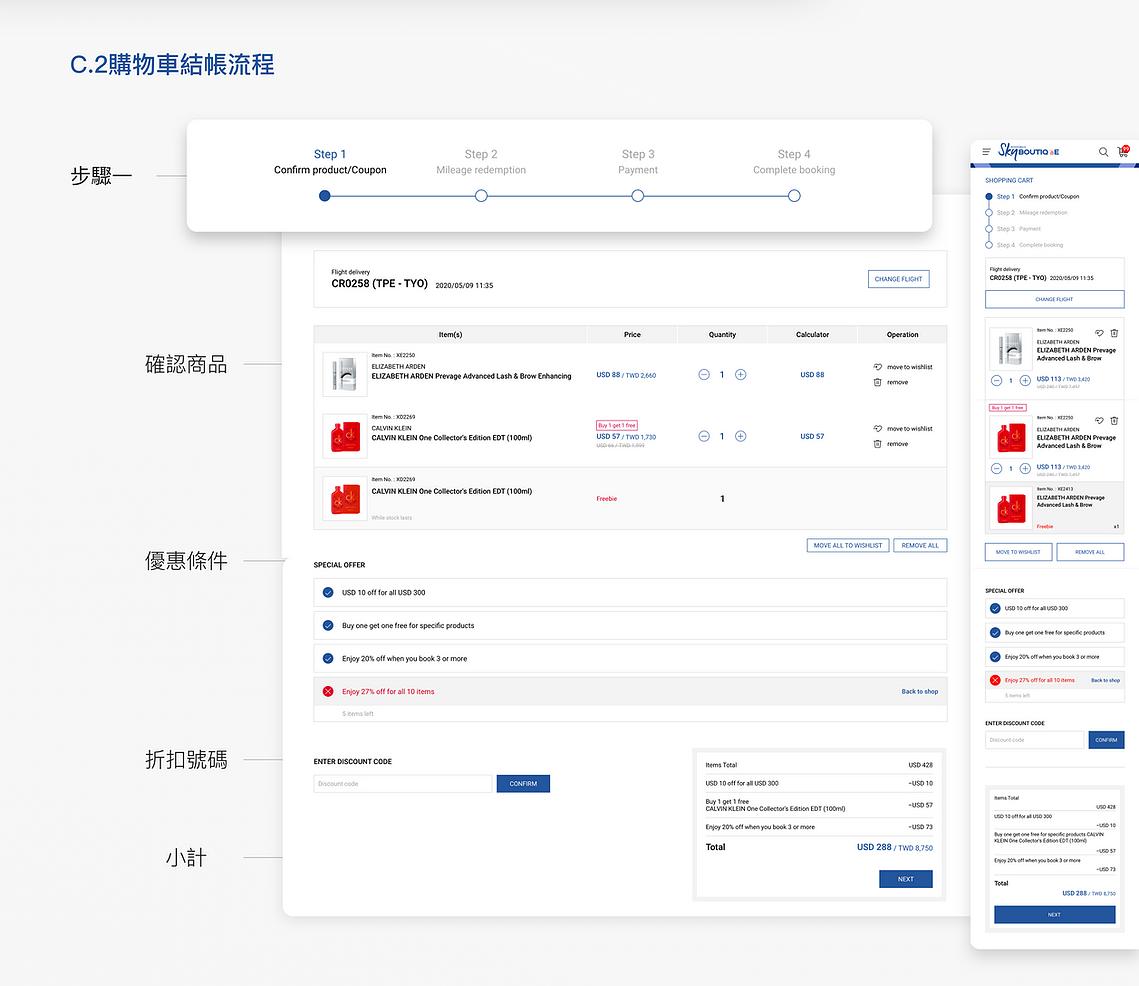Click Elizabeth Arden Prevage thumbnail in desktop table

(x=344, y=374)
